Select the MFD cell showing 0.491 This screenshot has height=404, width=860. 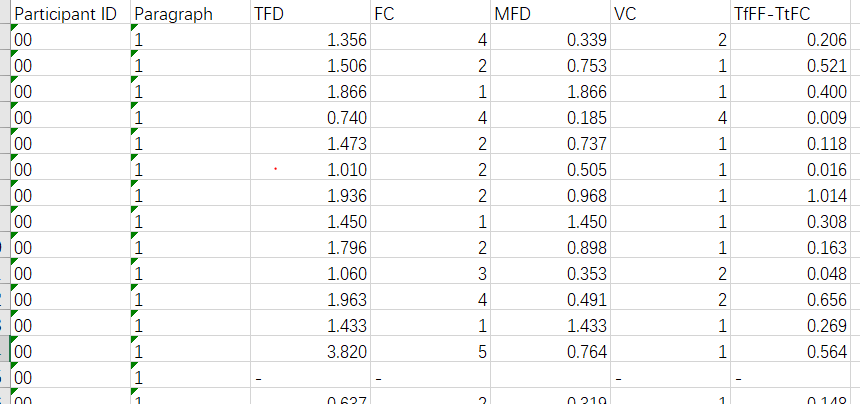551,297
